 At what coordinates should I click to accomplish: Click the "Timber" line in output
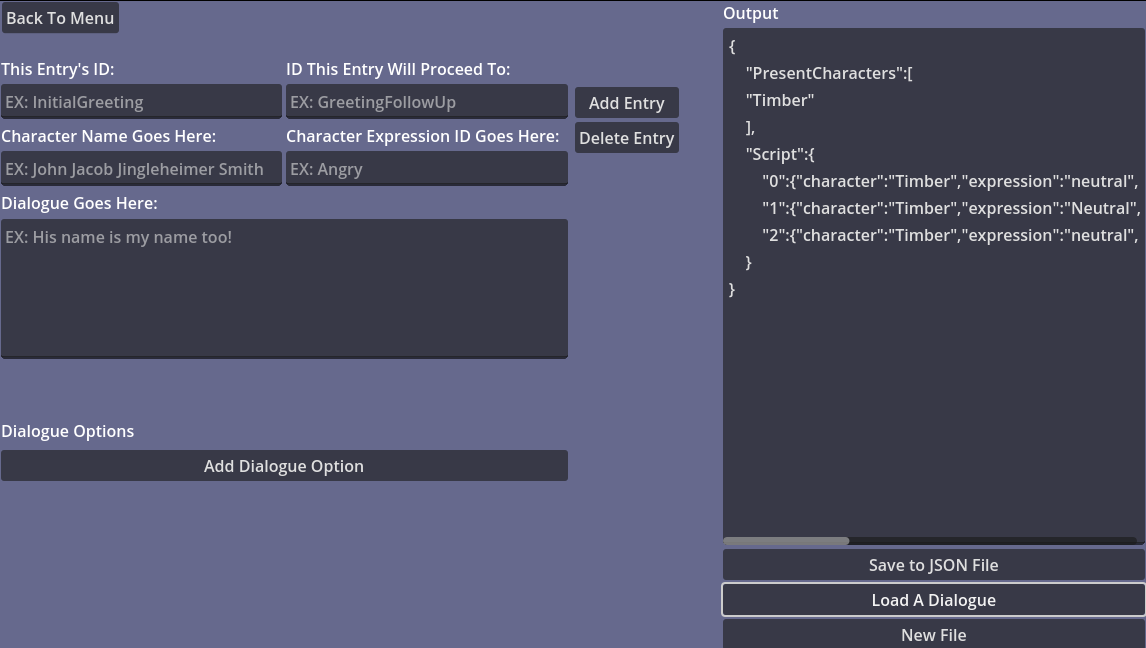pos(780,100)
